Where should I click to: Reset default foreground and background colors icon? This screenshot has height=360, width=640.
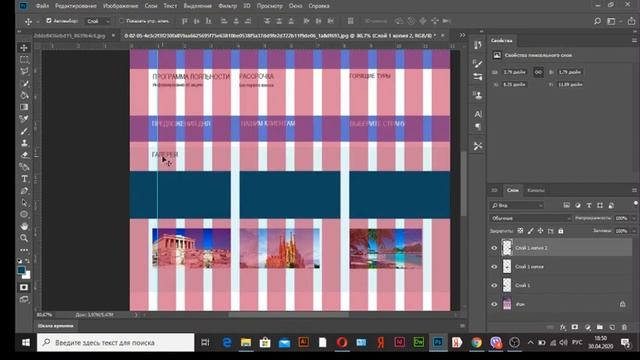pos(19,261)
